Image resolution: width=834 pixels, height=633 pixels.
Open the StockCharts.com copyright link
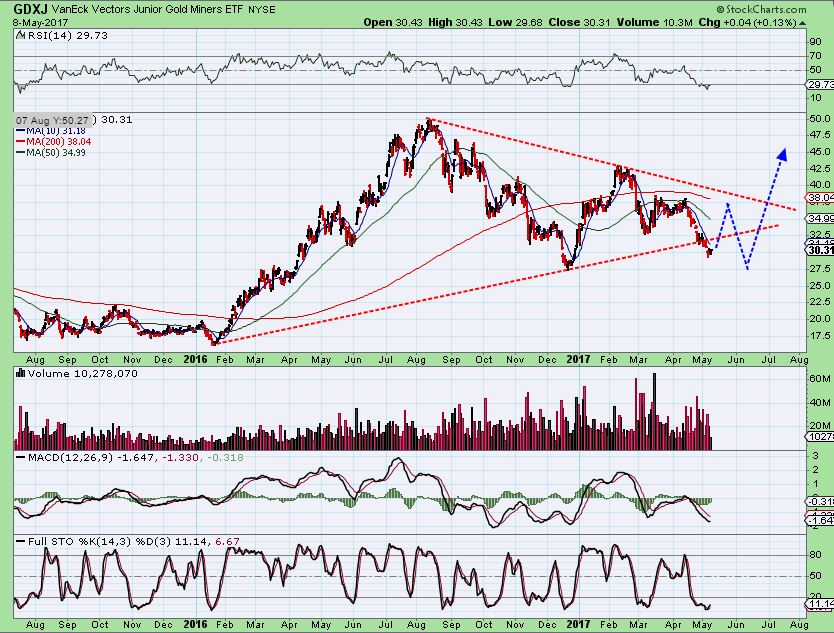[x=761, y=9]
